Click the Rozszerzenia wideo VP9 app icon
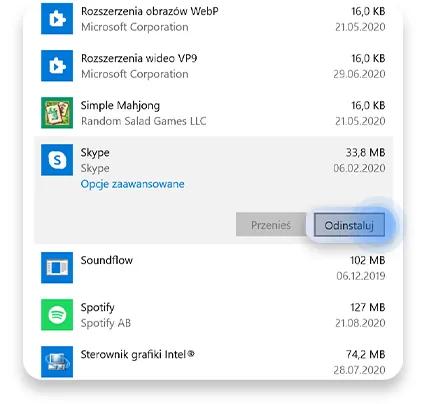The image size is (423, 404). [x=57, y=66]
